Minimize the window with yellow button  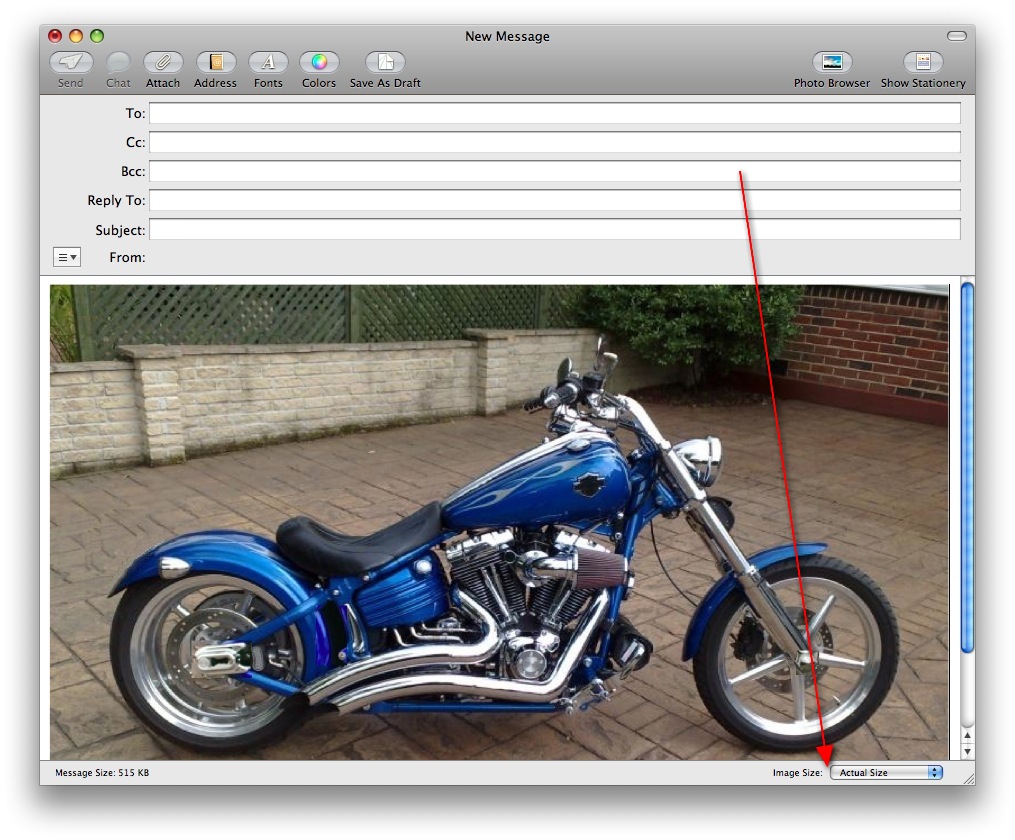[x=76, y=36]
